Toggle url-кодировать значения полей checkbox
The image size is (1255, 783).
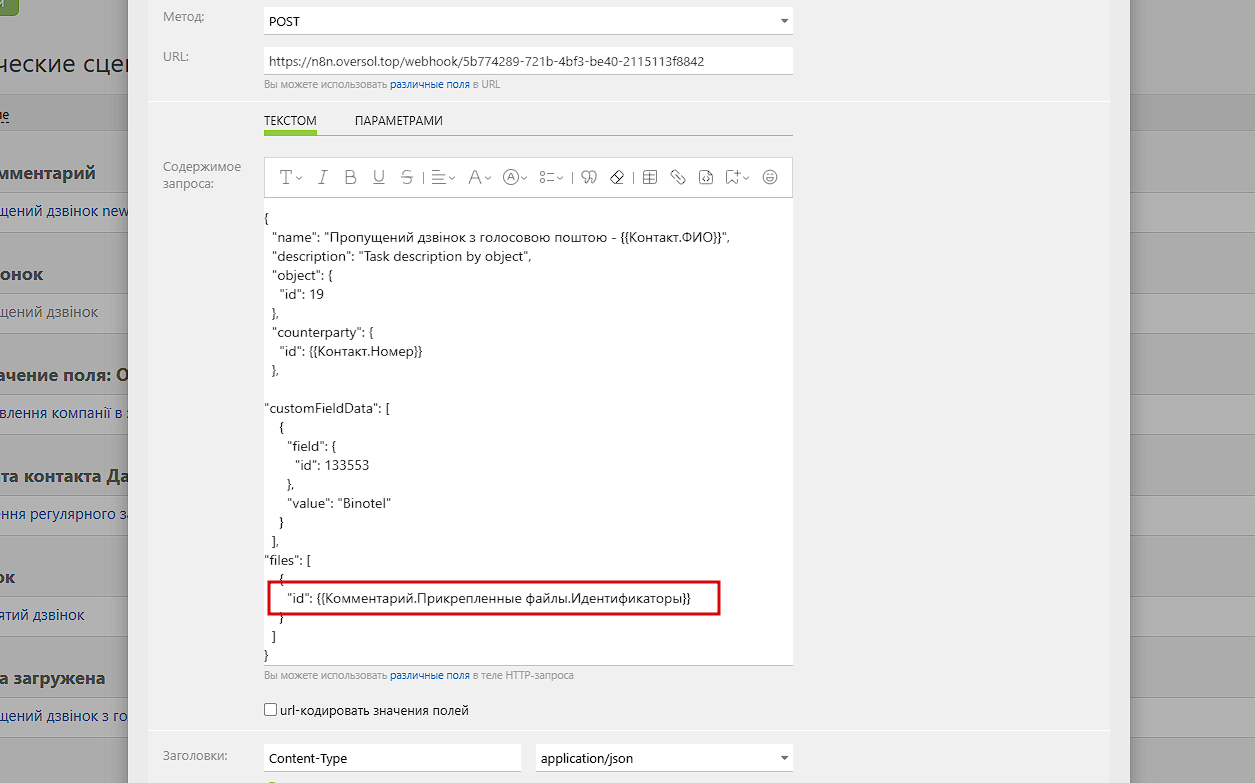[270, 710]
